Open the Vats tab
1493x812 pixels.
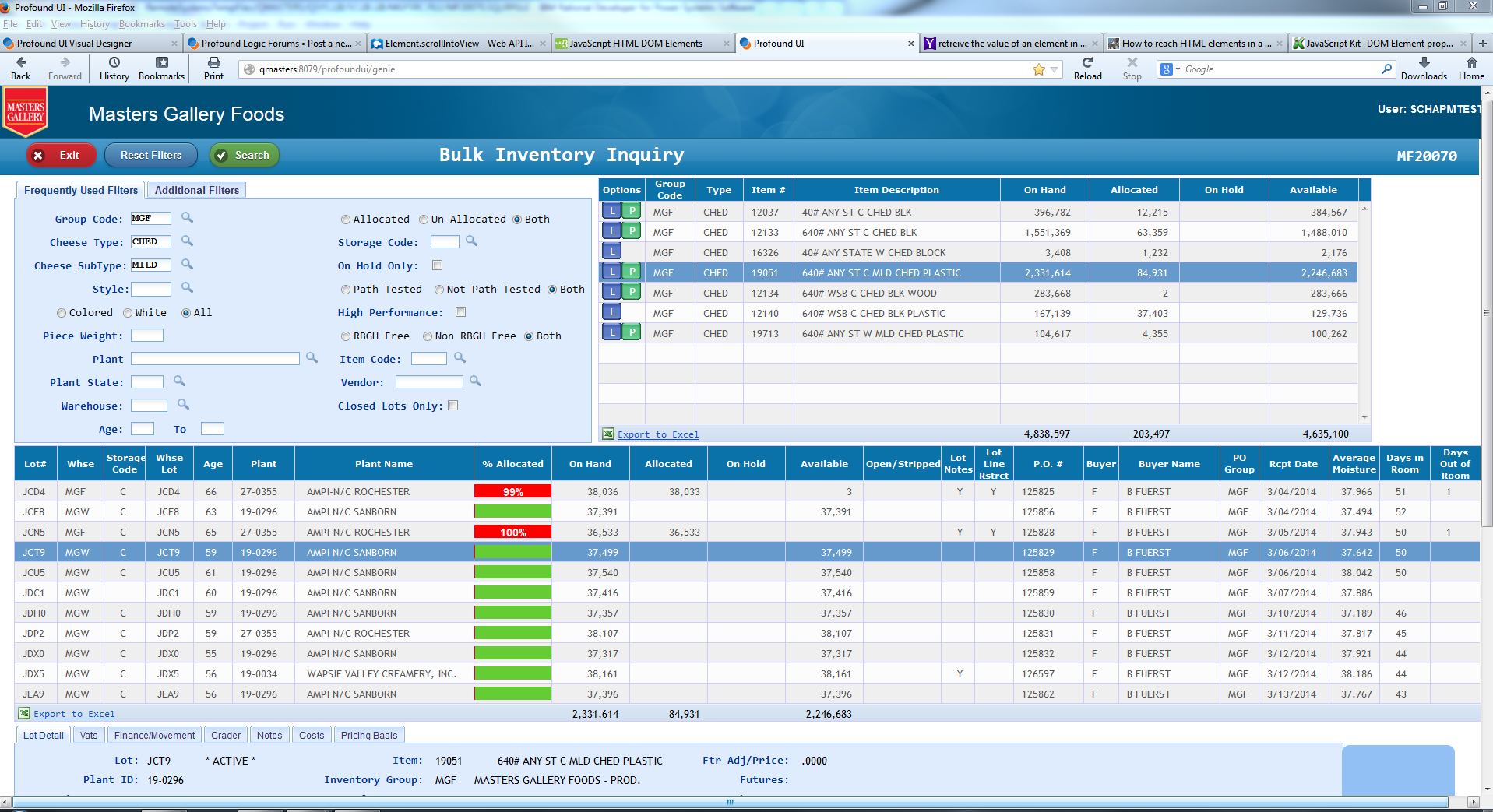coord(89,735)
